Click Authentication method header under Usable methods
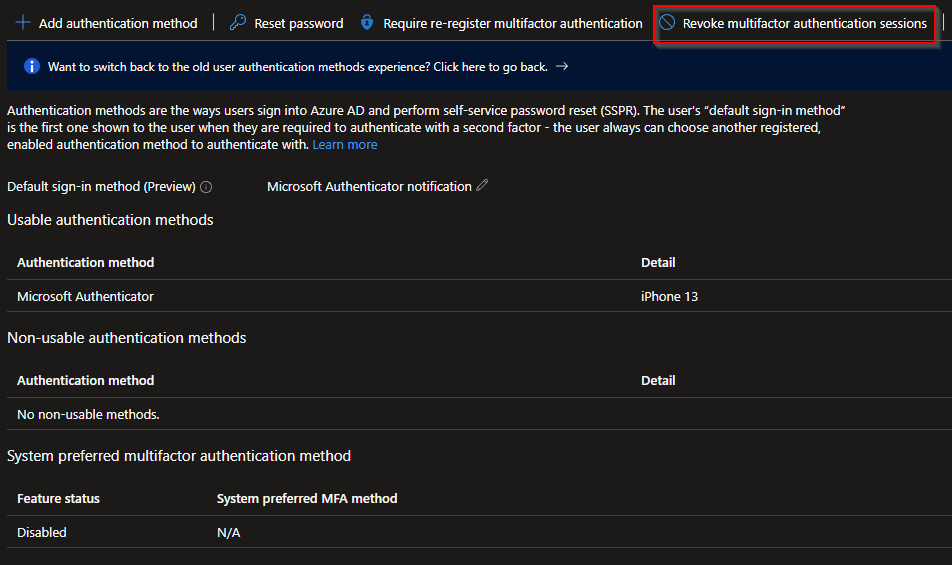The image size is (952, 565). (x=86, y=262)
